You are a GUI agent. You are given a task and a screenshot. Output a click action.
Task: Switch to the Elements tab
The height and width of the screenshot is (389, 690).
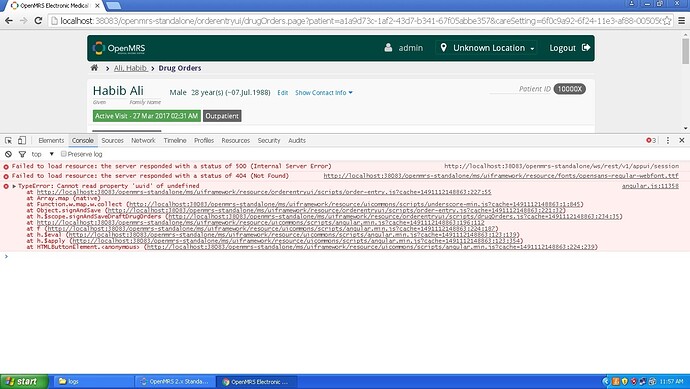tap(51, 140)
